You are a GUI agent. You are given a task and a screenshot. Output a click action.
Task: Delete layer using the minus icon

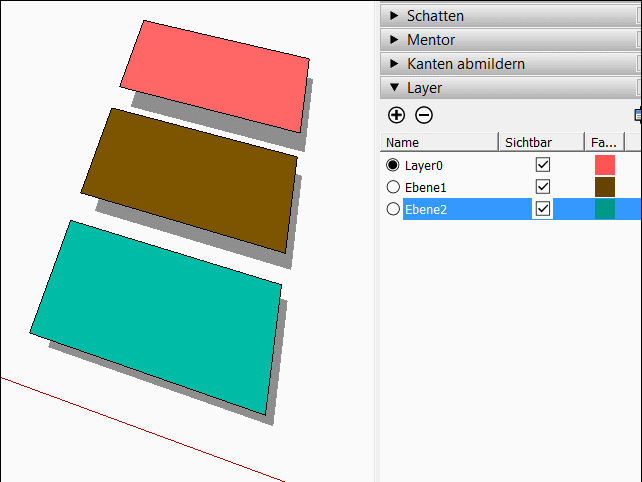coord(424,115)
